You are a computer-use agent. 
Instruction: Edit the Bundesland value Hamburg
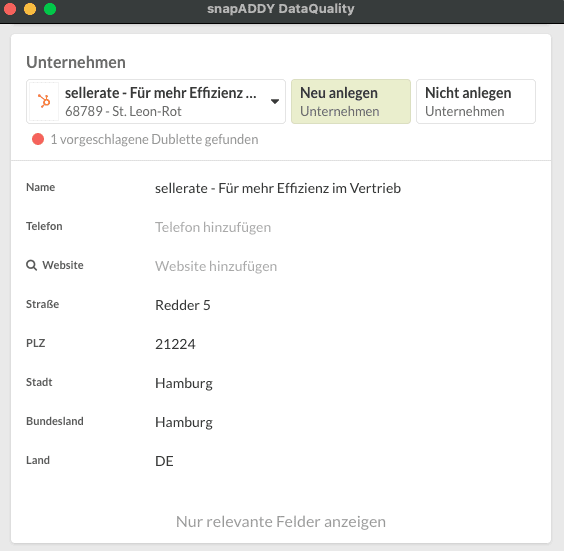pyautogui.click(x=184, y=422)
